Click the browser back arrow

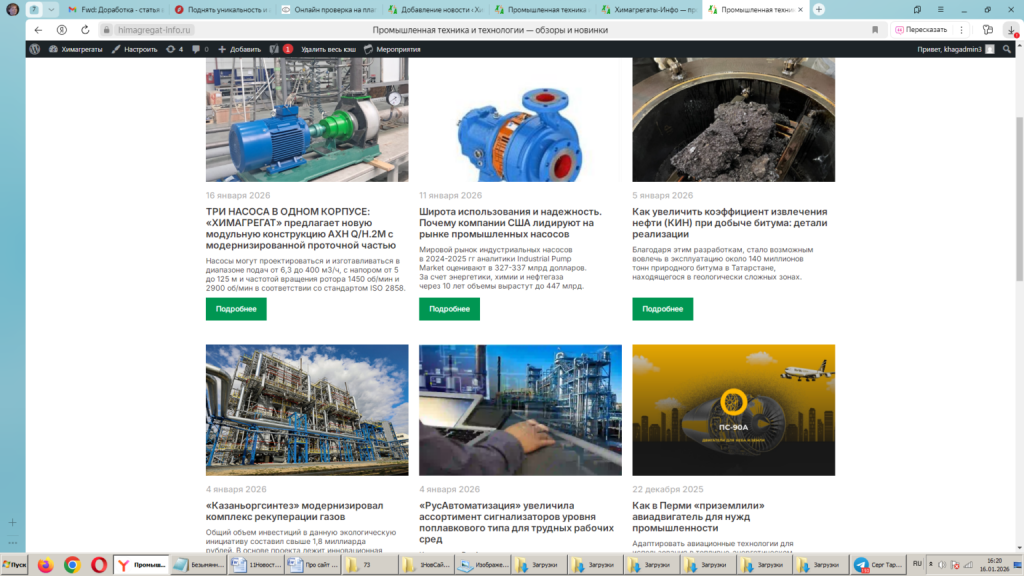[38, 30]
